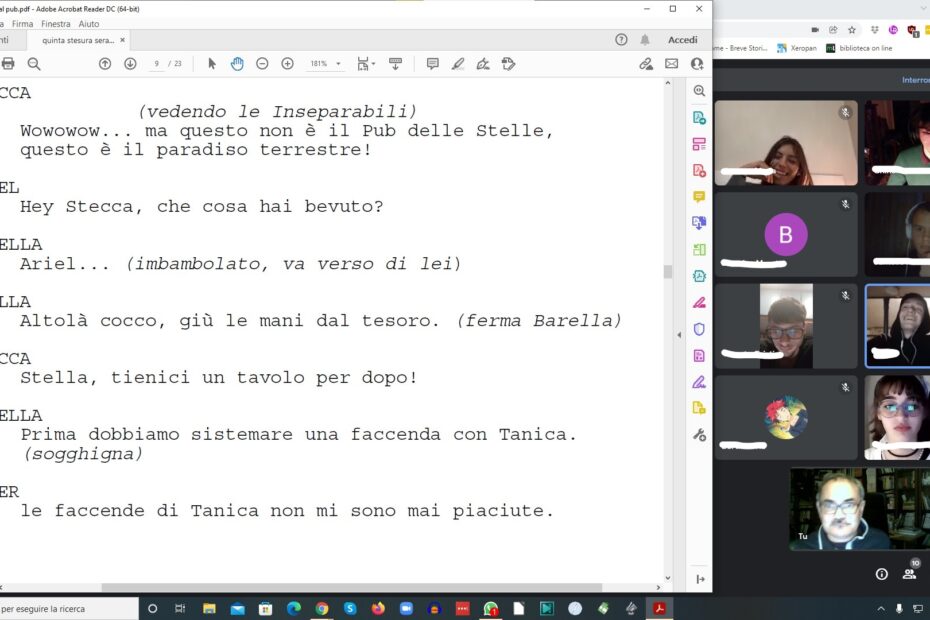The width and height of the screenshot is (930, 620).
Task: Zoom in with the plus circle icon
Action: pos(287,64)
